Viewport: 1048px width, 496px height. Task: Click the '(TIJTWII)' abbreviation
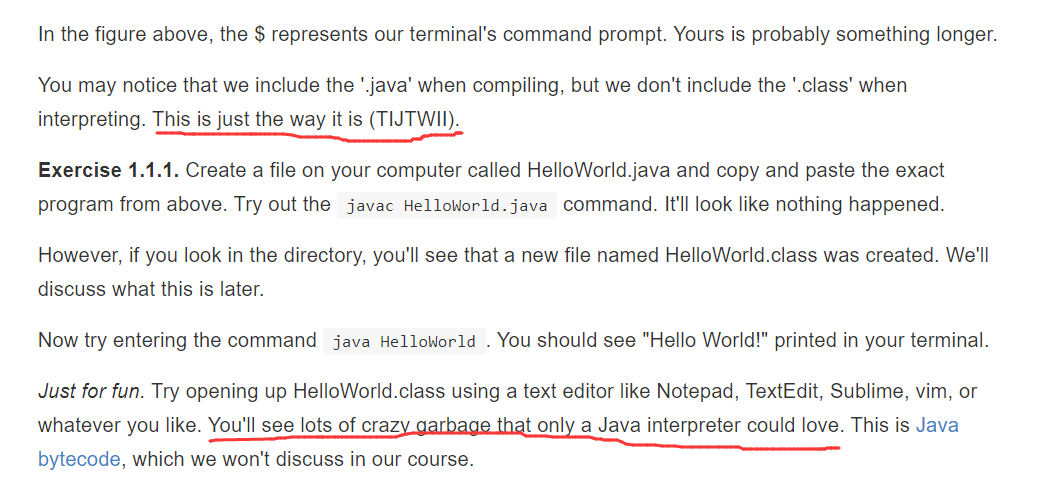[x=415, y=120]
